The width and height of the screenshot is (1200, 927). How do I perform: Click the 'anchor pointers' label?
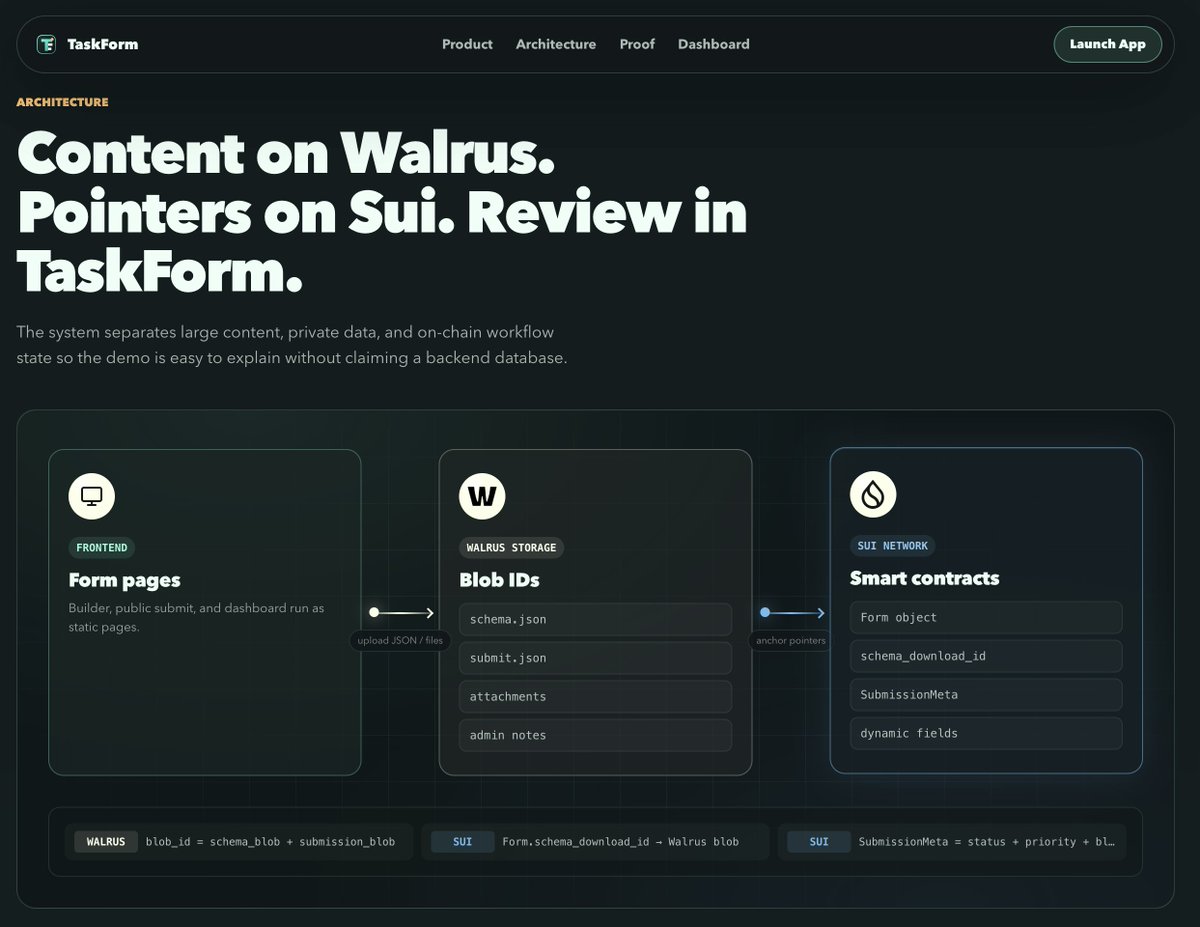point(791,640)
